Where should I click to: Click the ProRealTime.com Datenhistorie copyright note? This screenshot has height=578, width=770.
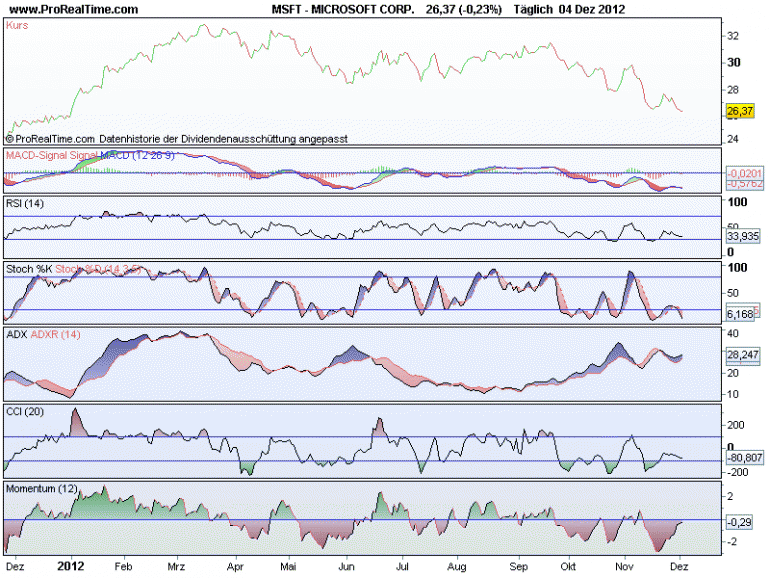[x=176, y=139]
